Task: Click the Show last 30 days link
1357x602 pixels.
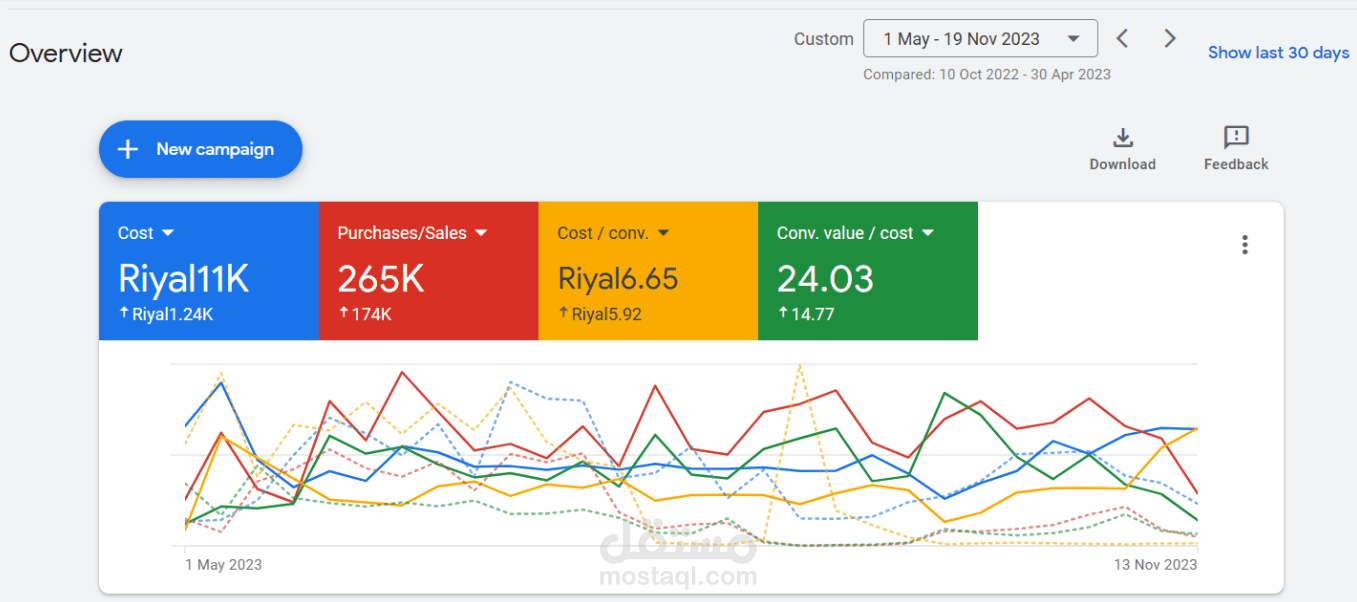Action: point(1278,53)
